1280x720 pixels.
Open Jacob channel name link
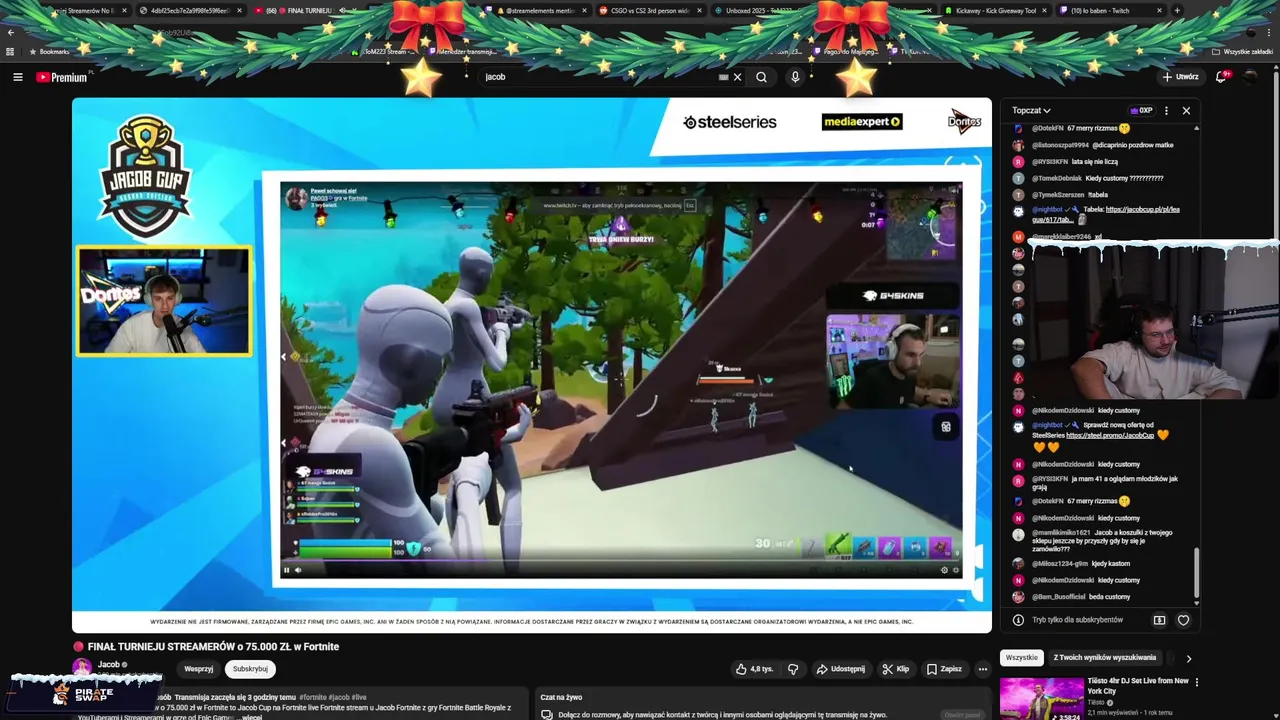(108, 664)
